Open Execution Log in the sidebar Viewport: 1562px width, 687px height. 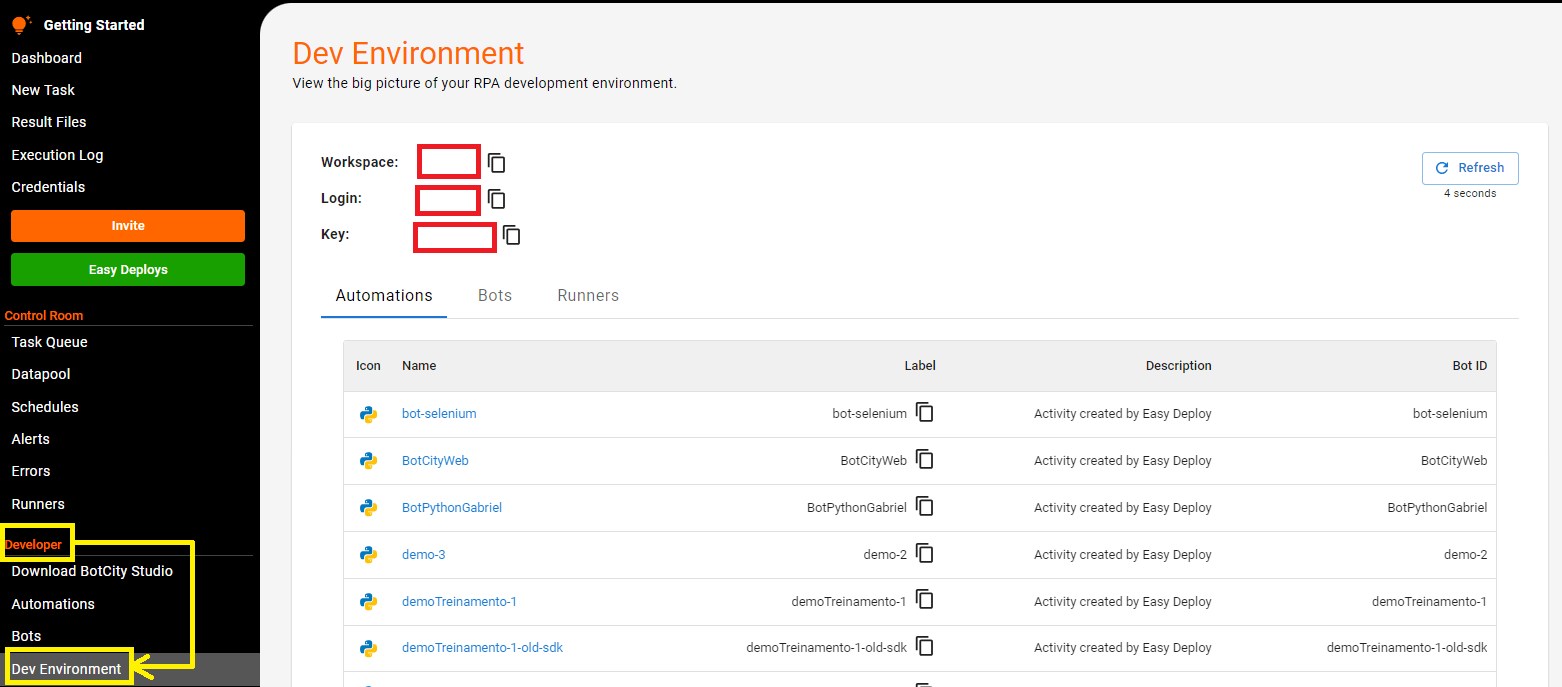[57, 155]
